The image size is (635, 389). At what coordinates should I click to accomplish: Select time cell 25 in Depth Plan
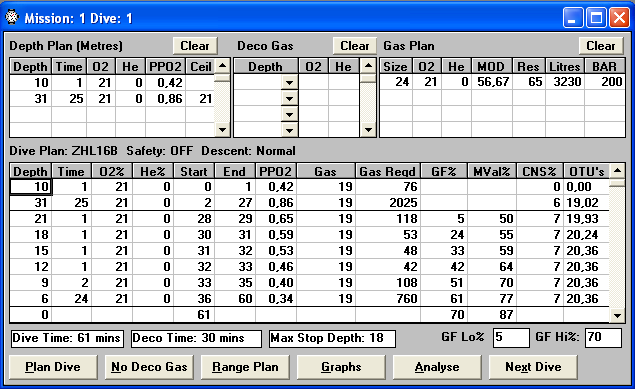[69, 99]
